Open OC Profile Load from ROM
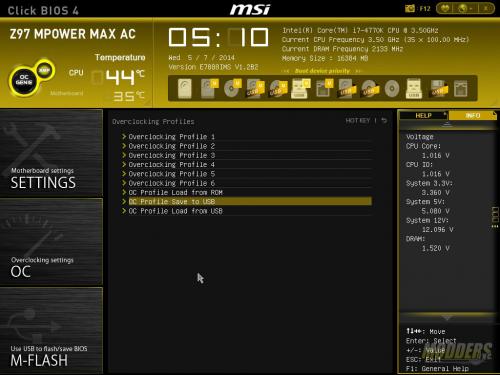The width and height of the screenshot is (500, 375). [x=247, y=193]
